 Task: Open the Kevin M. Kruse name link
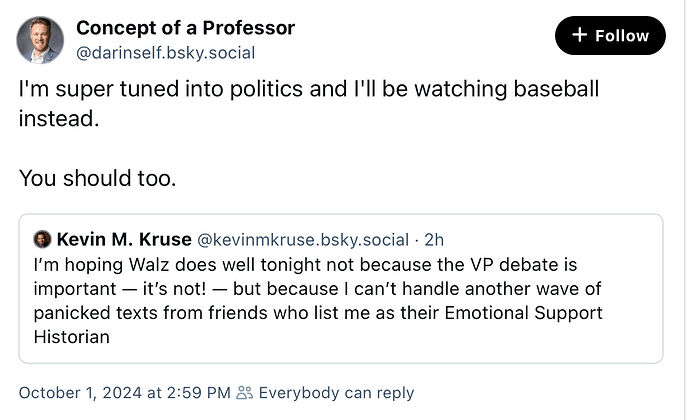[x=124, y=240]
